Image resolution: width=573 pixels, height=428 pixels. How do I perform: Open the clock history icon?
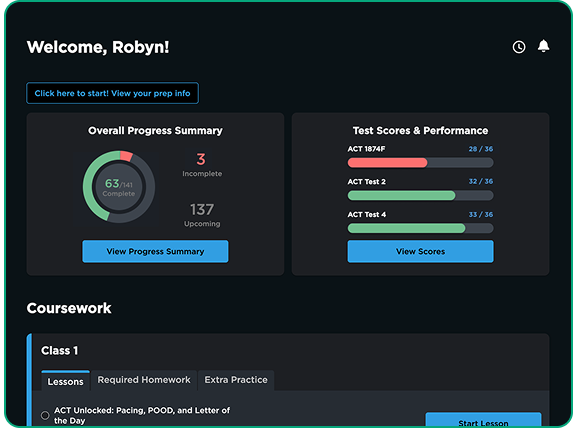[519, 47]
